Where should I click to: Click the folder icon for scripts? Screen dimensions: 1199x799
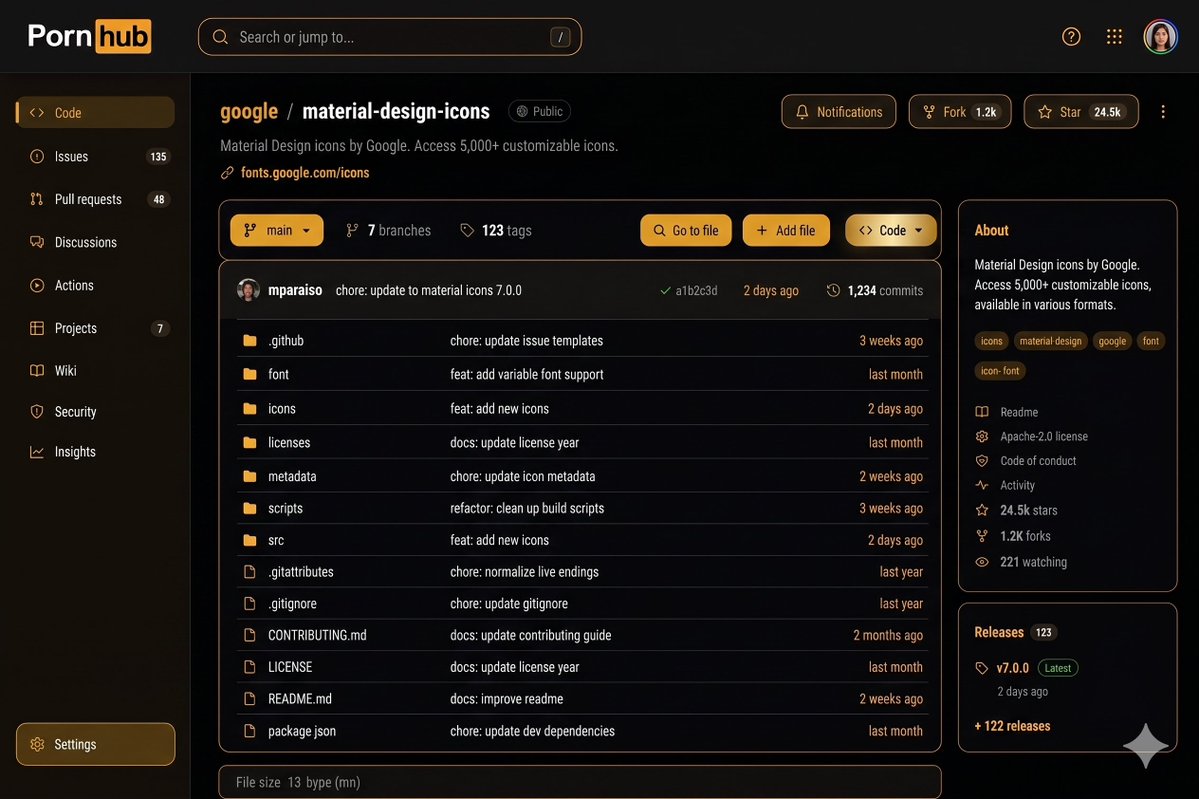click(249, 508)
